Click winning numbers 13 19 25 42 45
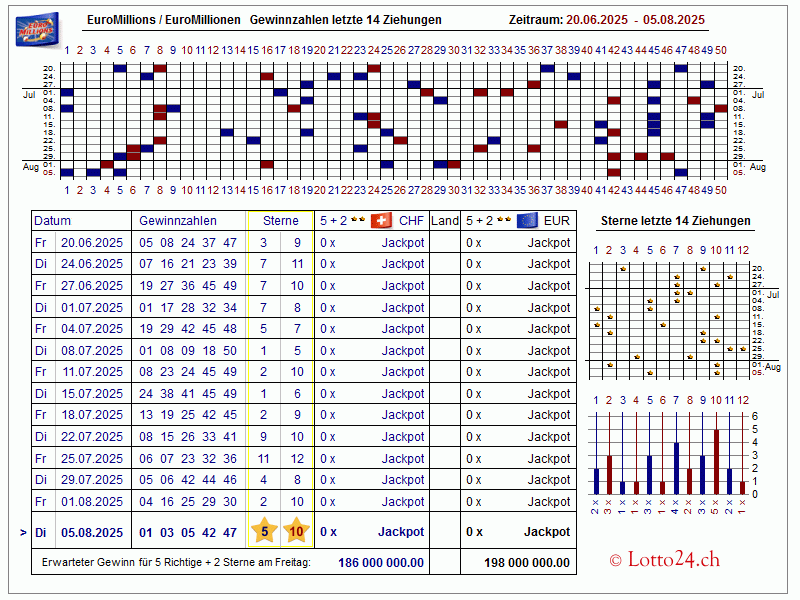The width and height of the screenshot is (800, 600). [x=188, y=415]
